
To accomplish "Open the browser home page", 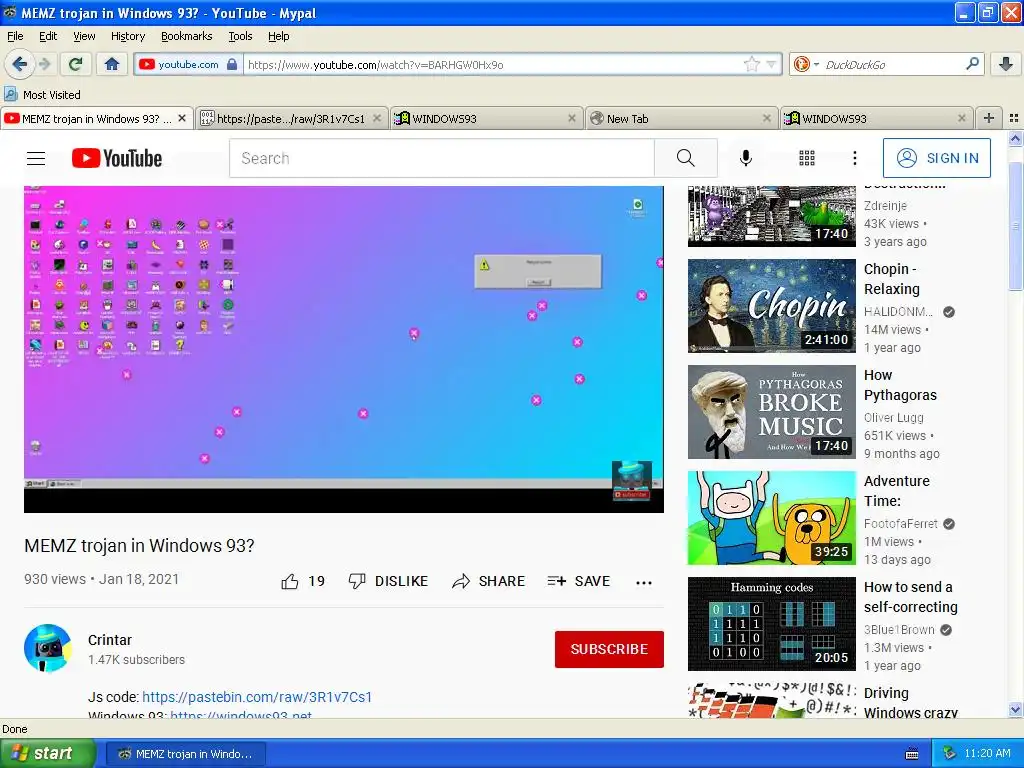I will coord(112,64).
